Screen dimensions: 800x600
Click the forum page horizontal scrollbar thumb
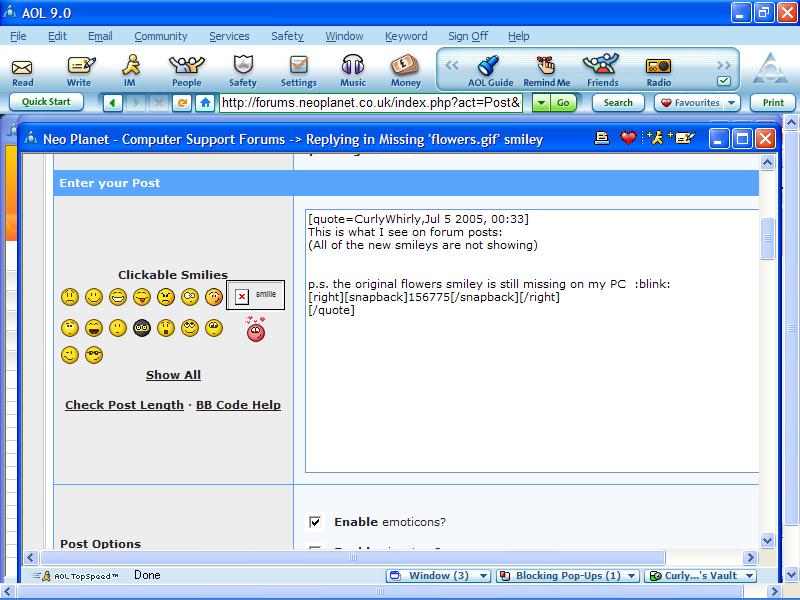coord(353,557)
